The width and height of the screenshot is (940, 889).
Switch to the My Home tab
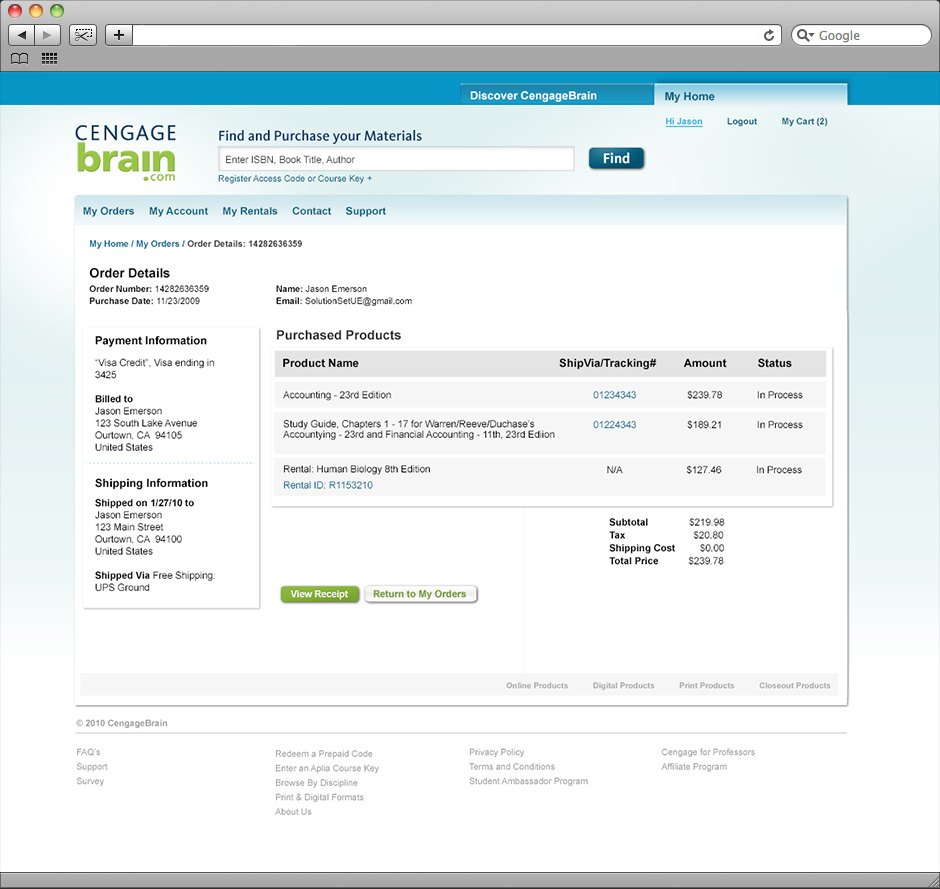pyautogui.click(x=751, y=96)
